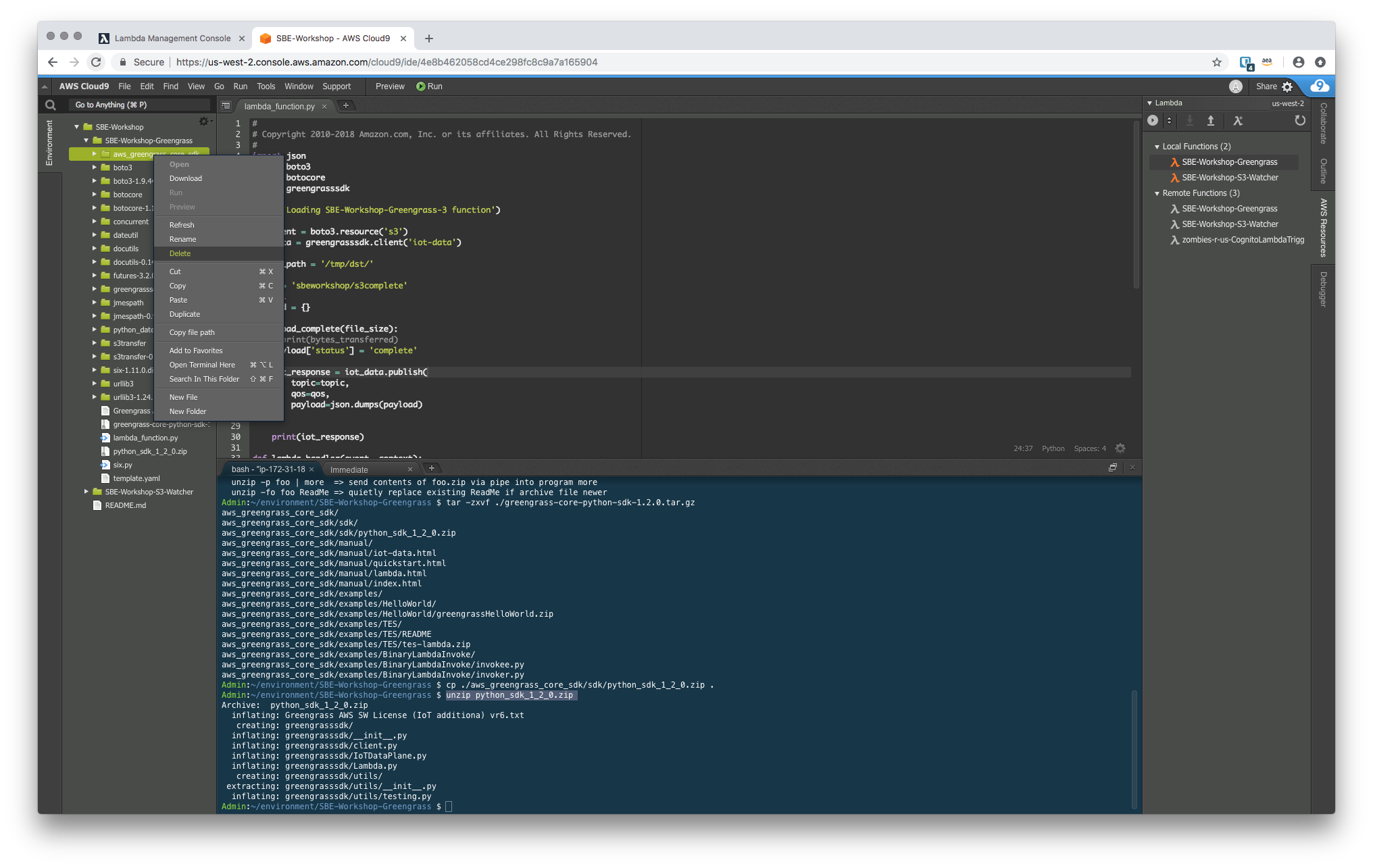Click the us-west-2 region label
This screenshot has width=1373, height=868.
(x=1288, y=103)
